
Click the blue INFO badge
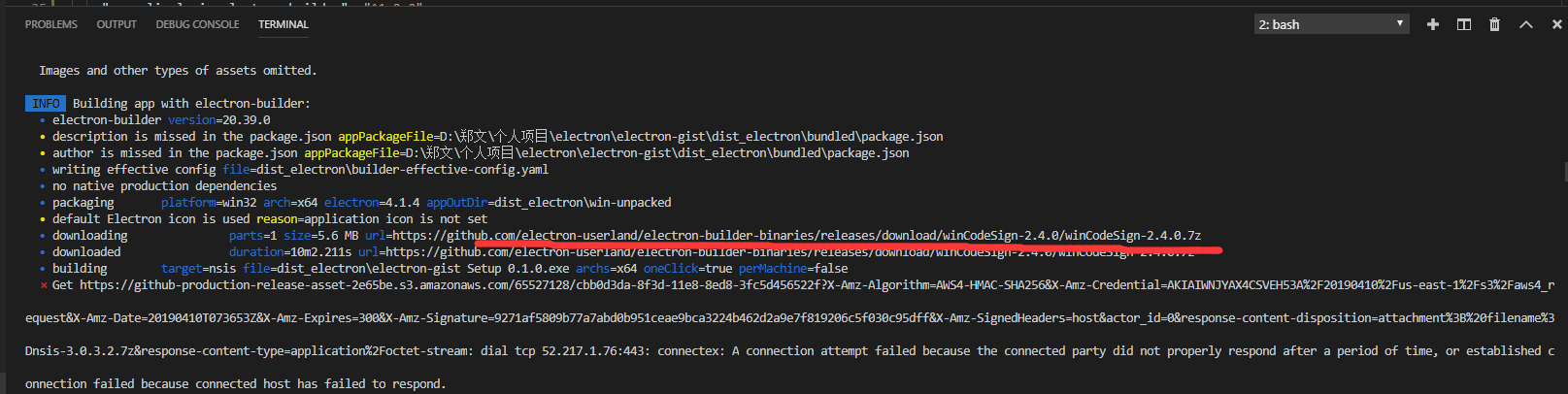tap(46, 104)
